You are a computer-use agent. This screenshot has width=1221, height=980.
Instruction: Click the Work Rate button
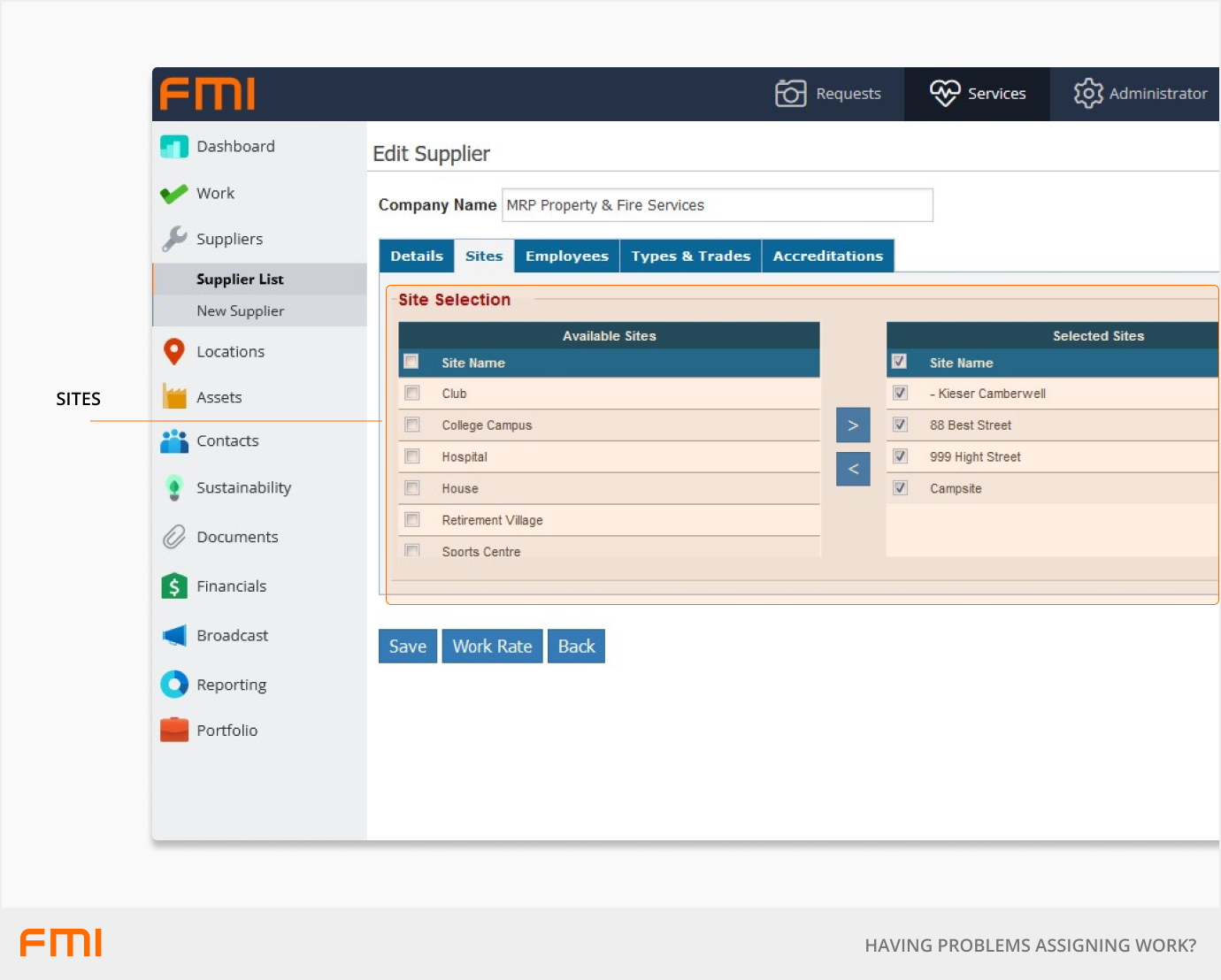point(492,647)
